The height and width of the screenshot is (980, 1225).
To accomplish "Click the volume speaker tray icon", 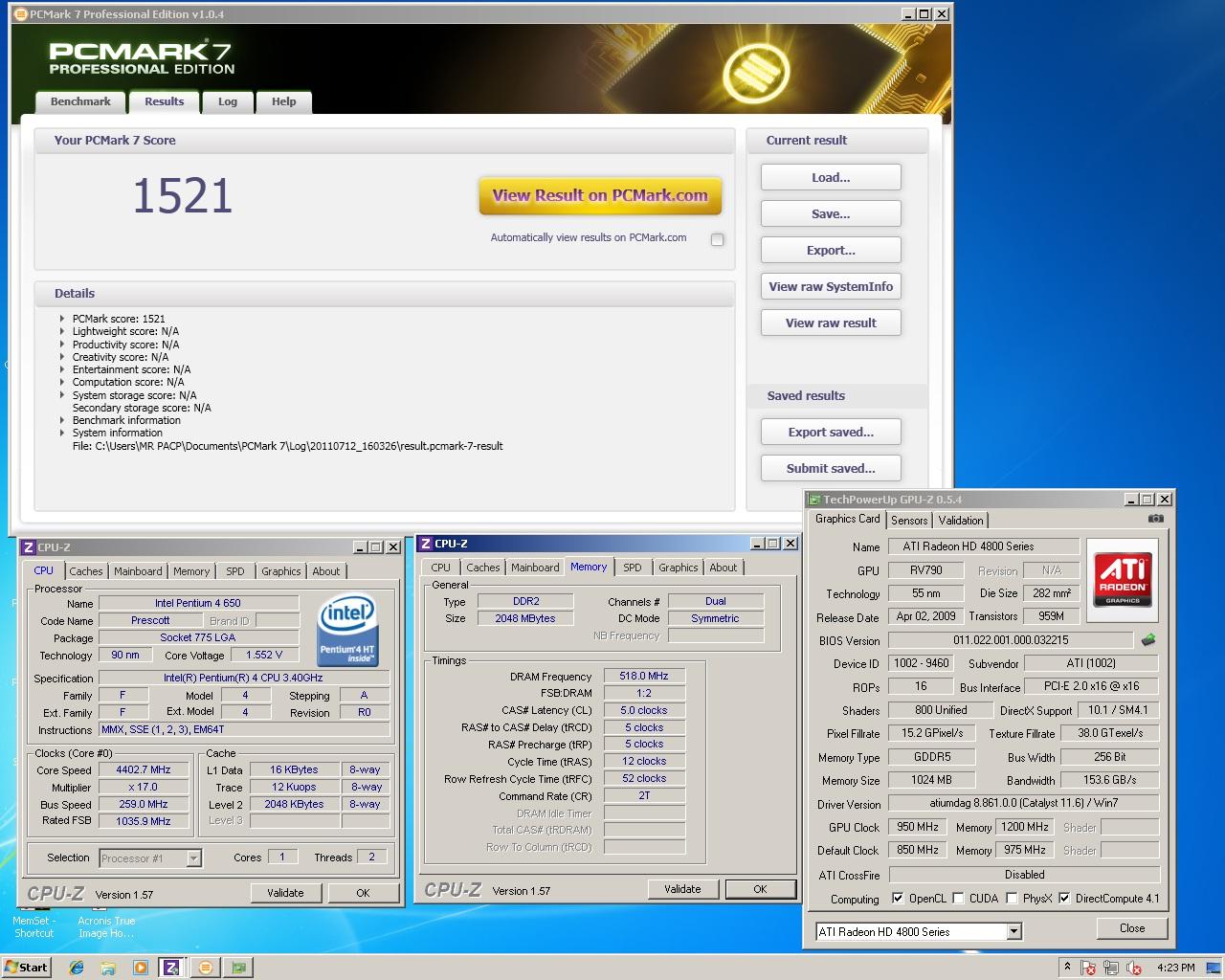I will [x=1134, y=968].
